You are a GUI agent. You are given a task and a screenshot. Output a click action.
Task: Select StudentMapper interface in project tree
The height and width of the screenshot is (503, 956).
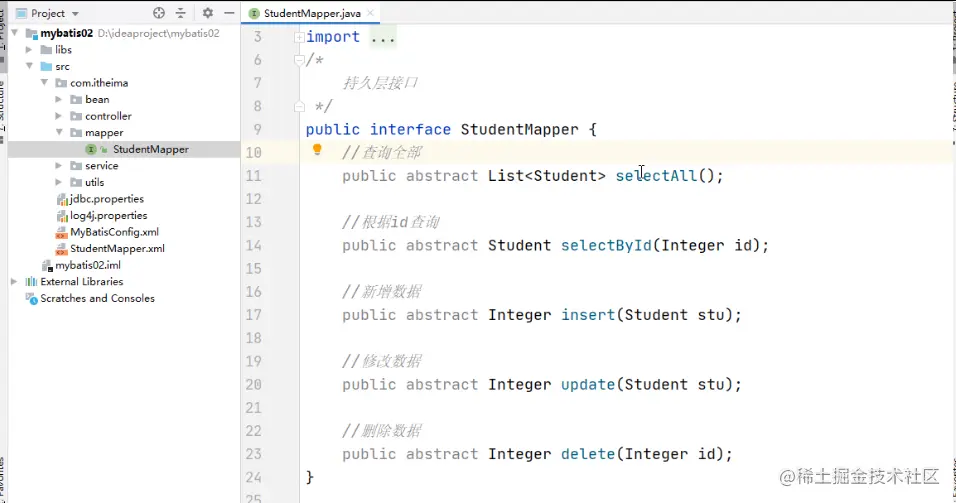pyautogui.click(x=151, y=149)
